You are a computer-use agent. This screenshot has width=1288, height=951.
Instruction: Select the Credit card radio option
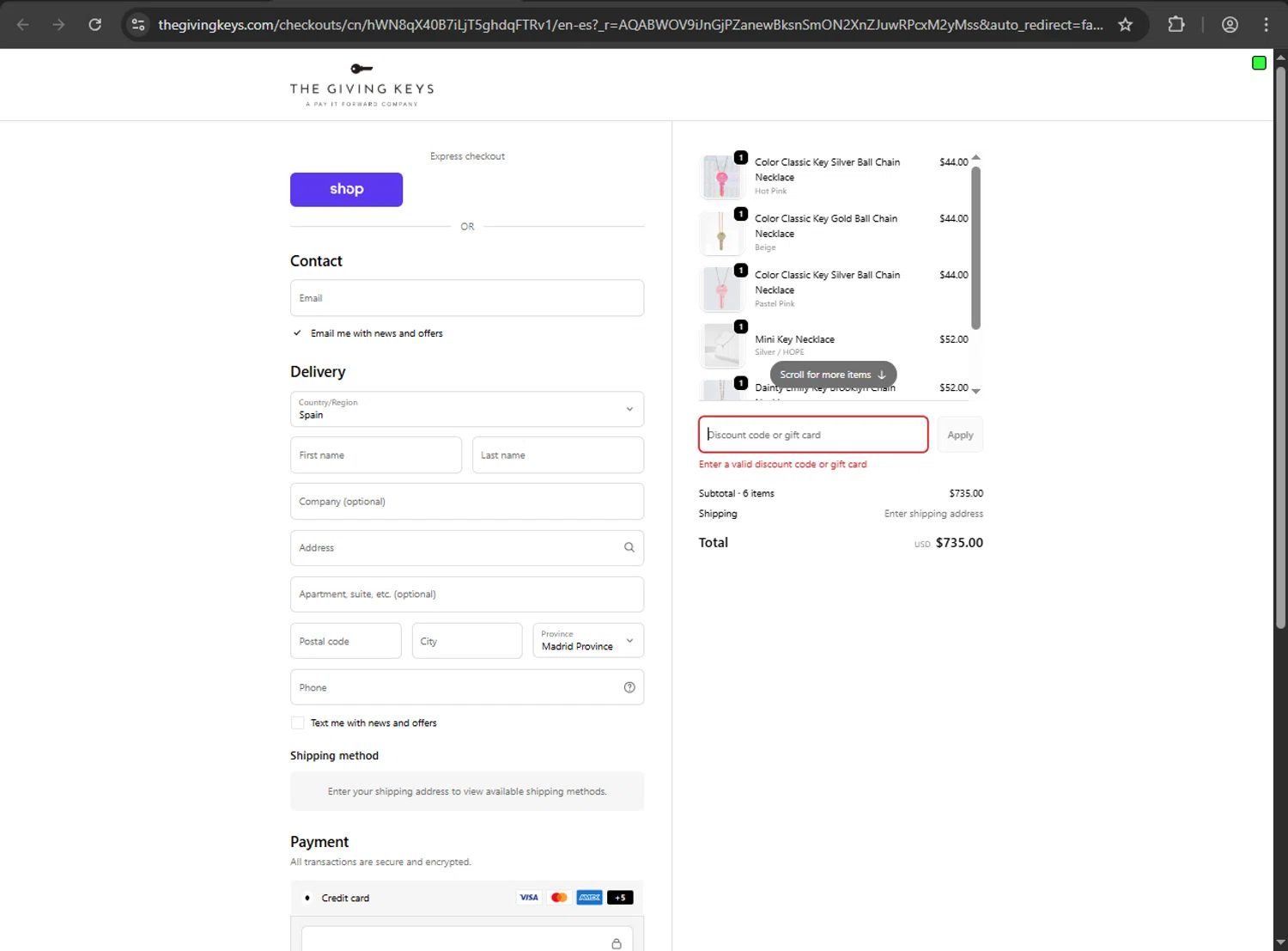tap(307, 899)
